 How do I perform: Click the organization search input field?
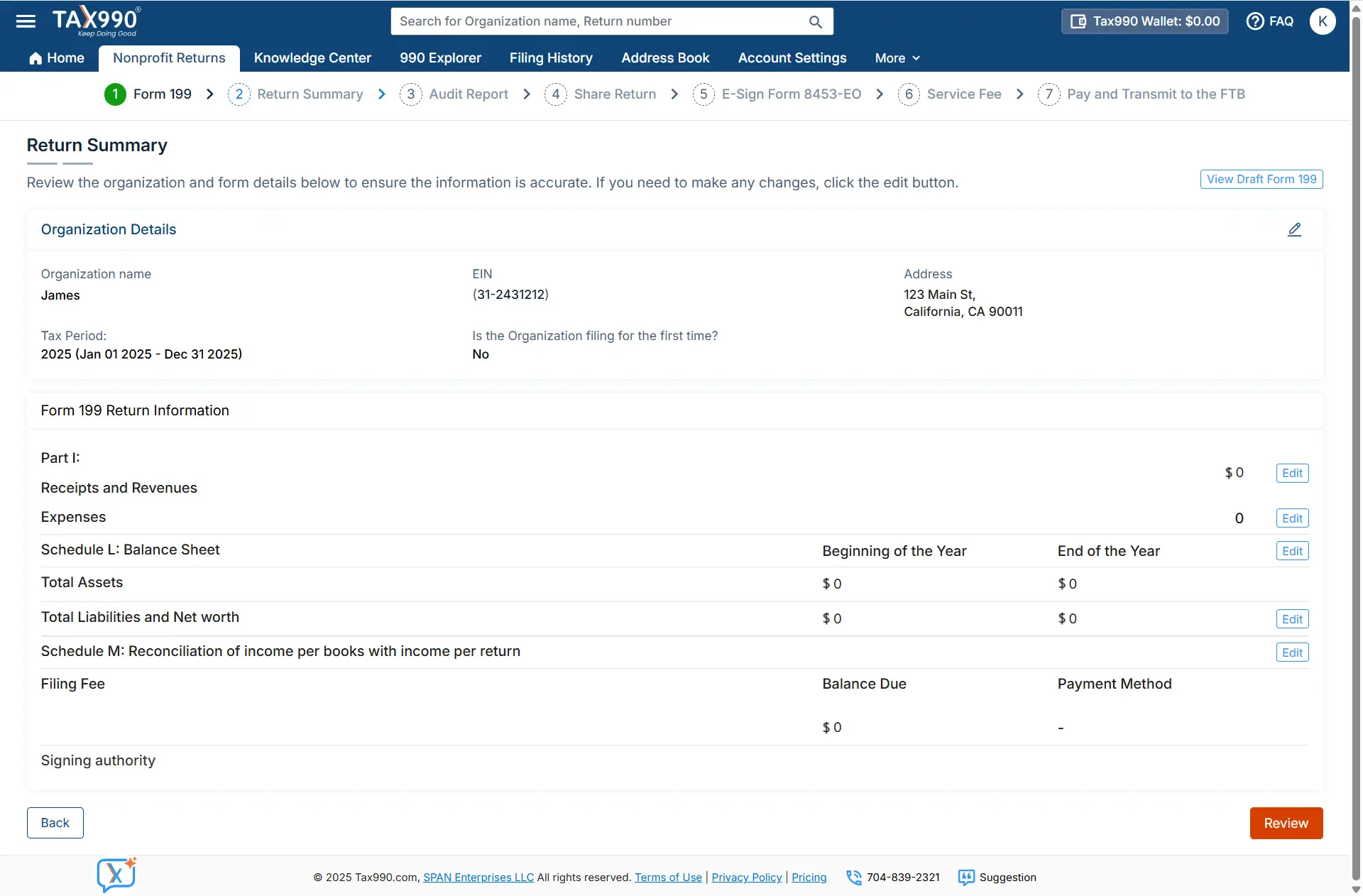[603, 21]
